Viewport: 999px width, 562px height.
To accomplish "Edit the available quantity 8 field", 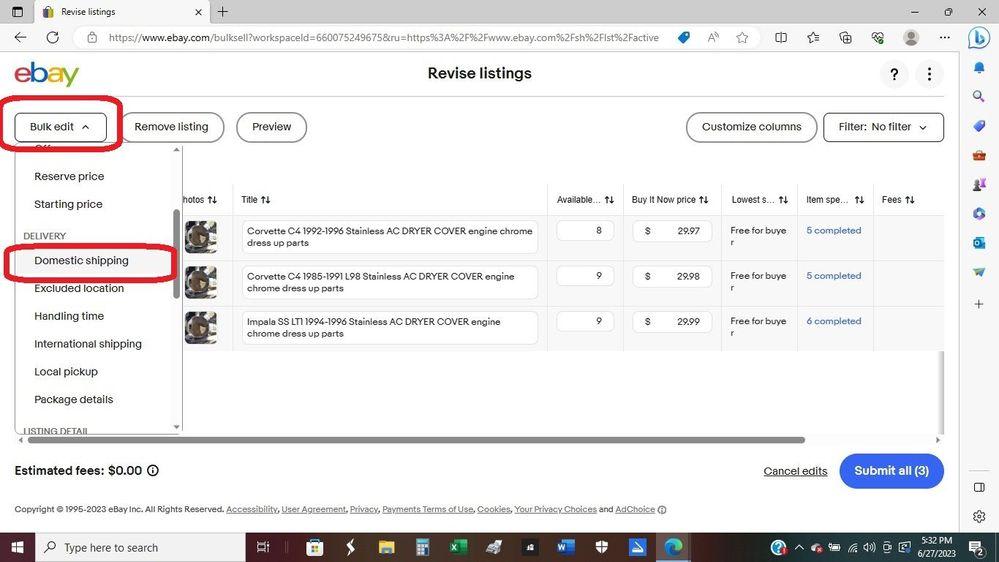I will click(x=585, y=231).
